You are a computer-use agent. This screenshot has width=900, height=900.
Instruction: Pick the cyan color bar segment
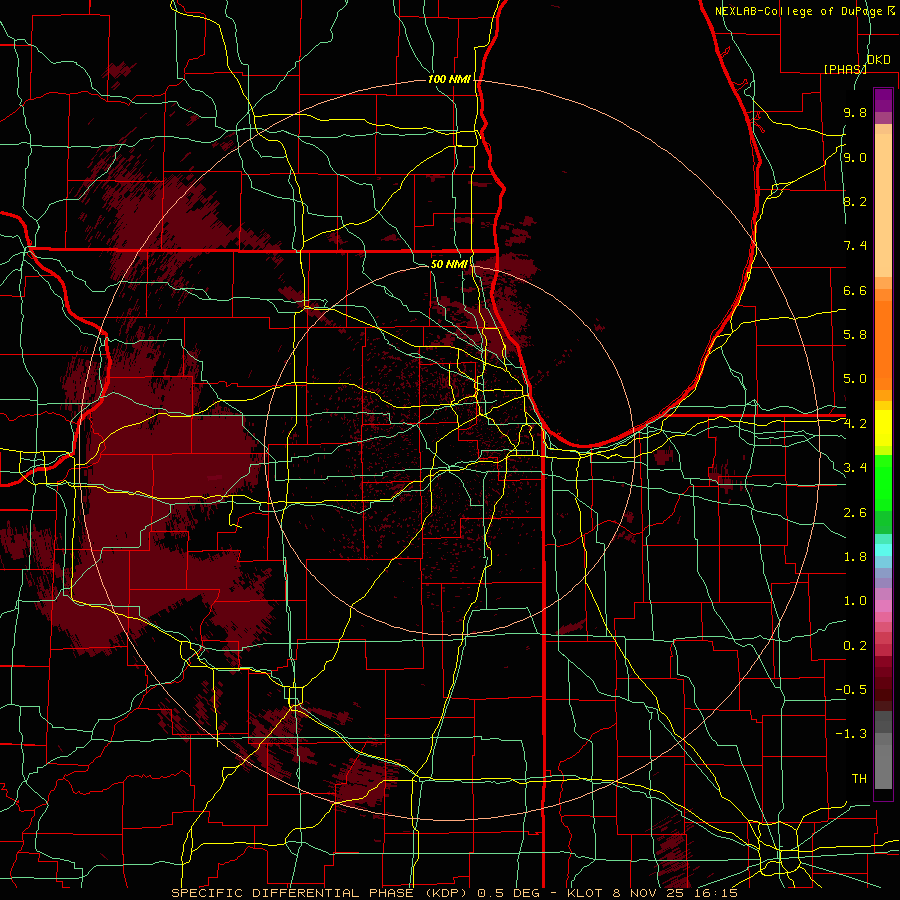[x=883, y=550]
